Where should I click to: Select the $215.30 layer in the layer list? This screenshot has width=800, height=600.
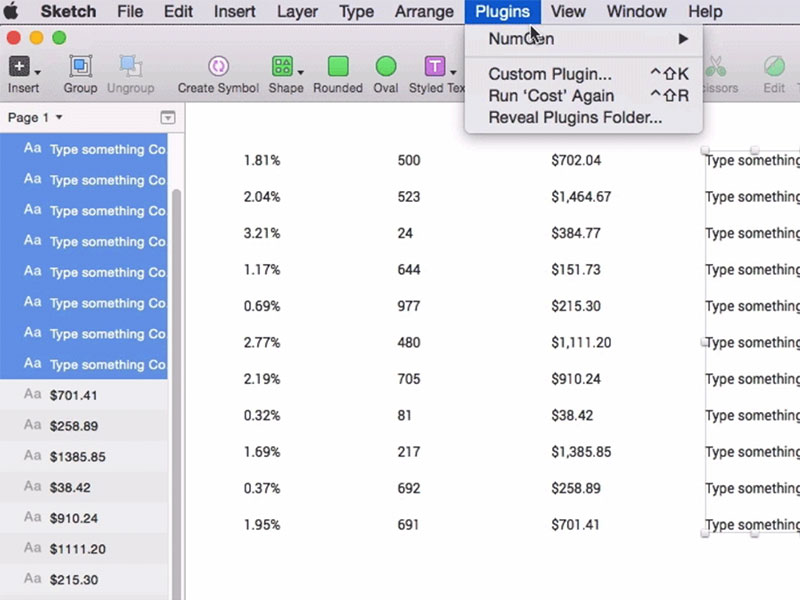click(x=84, y=579)
